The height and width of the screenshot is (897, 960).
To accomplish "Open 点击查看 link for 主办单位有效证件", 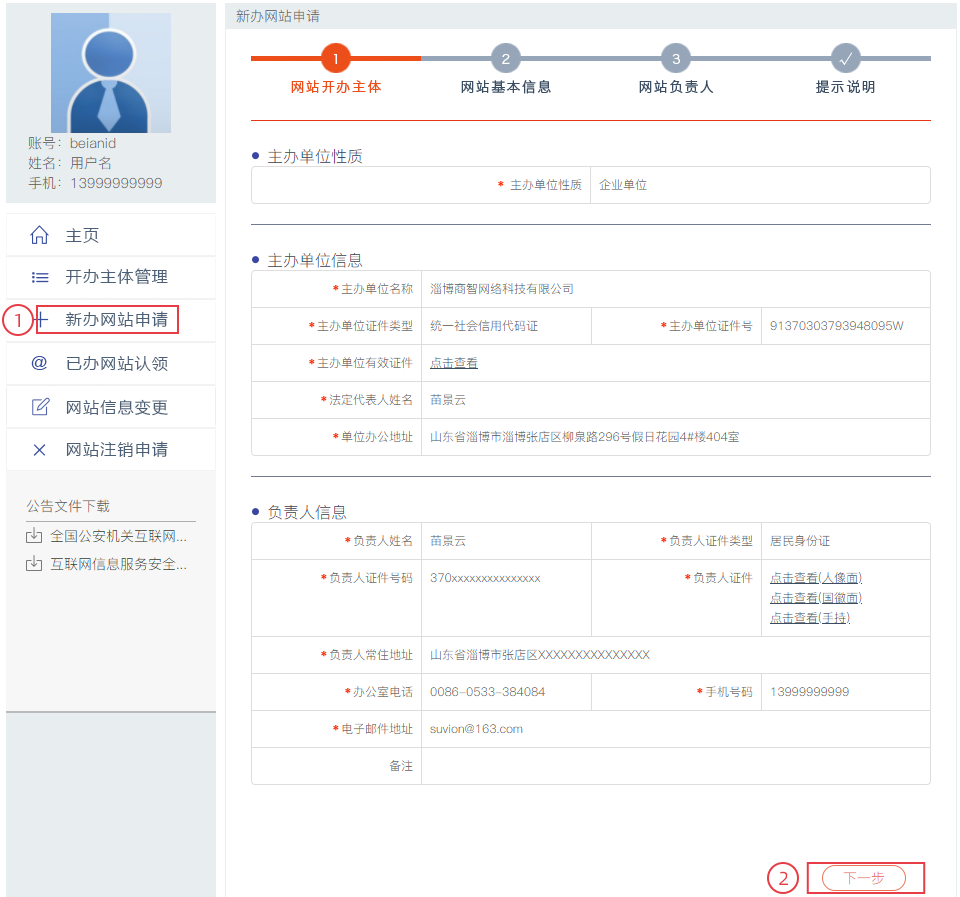I will 454,362.
